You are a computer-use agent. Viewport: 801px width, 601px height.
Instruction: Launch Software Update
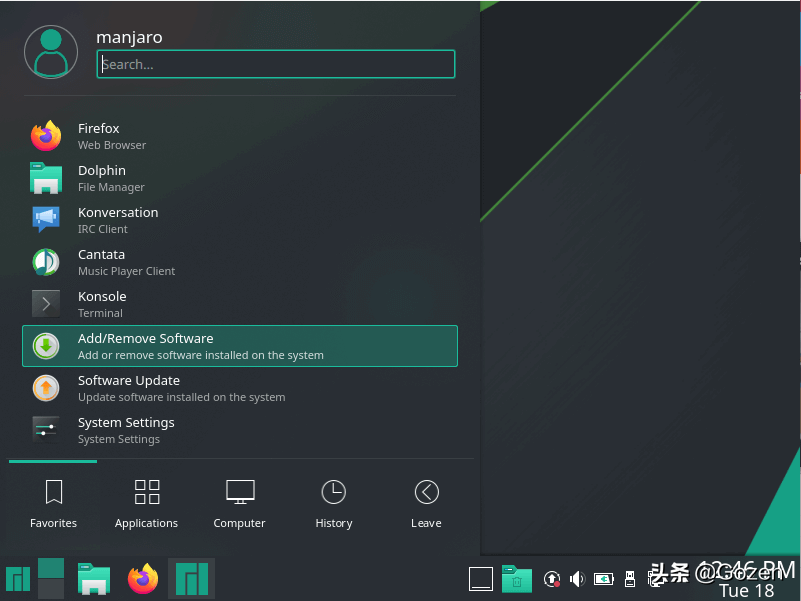coord(240,388)
